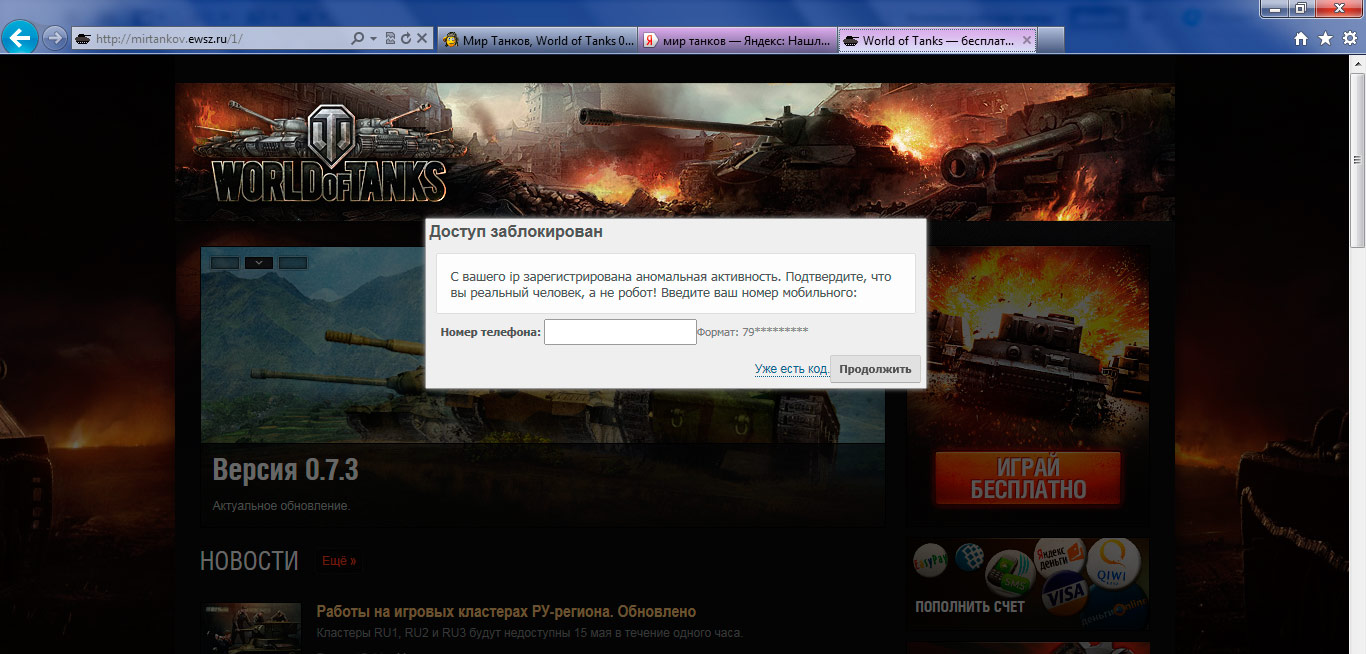1366x654 pixels.
Task: Open the blank new tab button
Action: (1050, 40)
